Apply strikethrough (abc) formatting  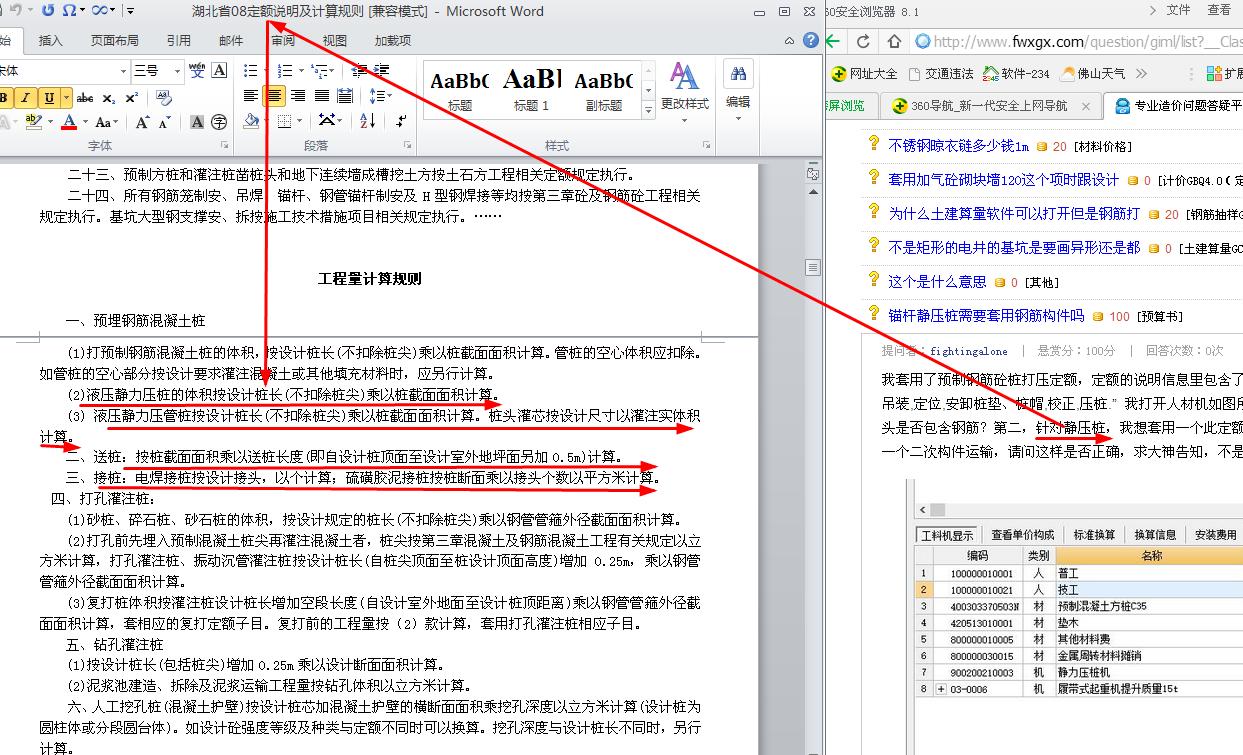[x=85, y=98]
